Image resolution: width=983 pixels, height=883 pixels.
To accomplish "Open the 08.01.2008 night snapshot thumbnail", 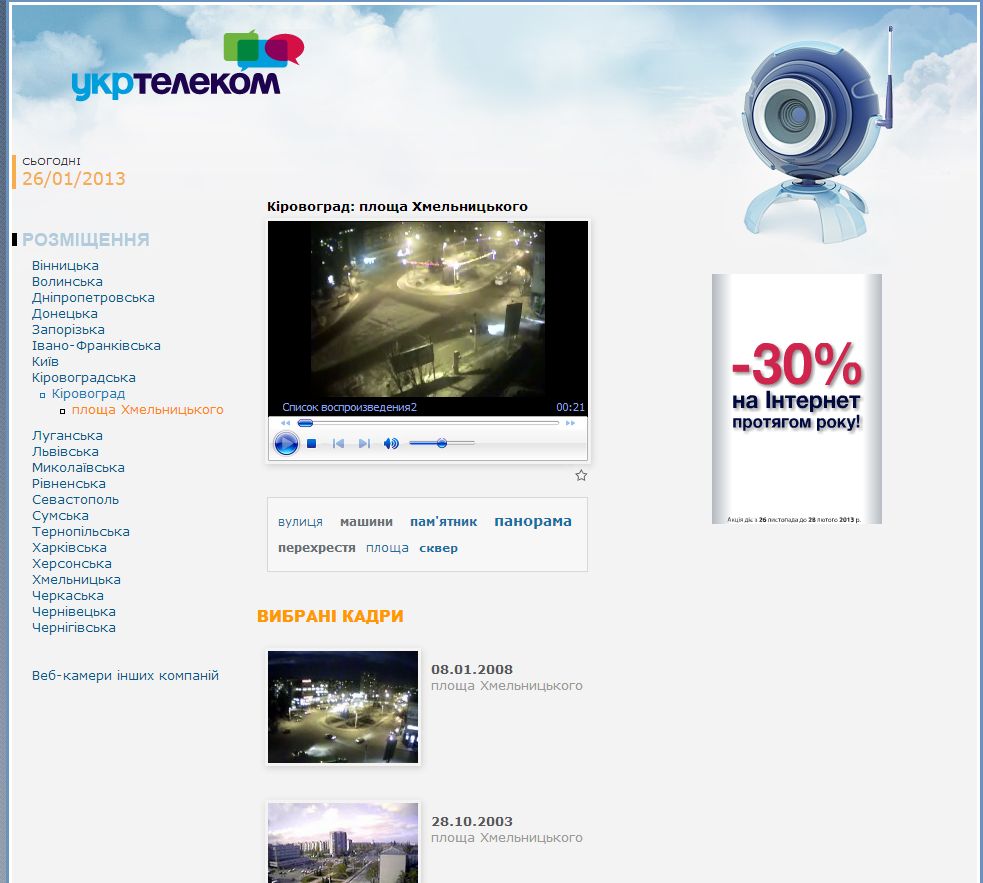I will 343,707.
